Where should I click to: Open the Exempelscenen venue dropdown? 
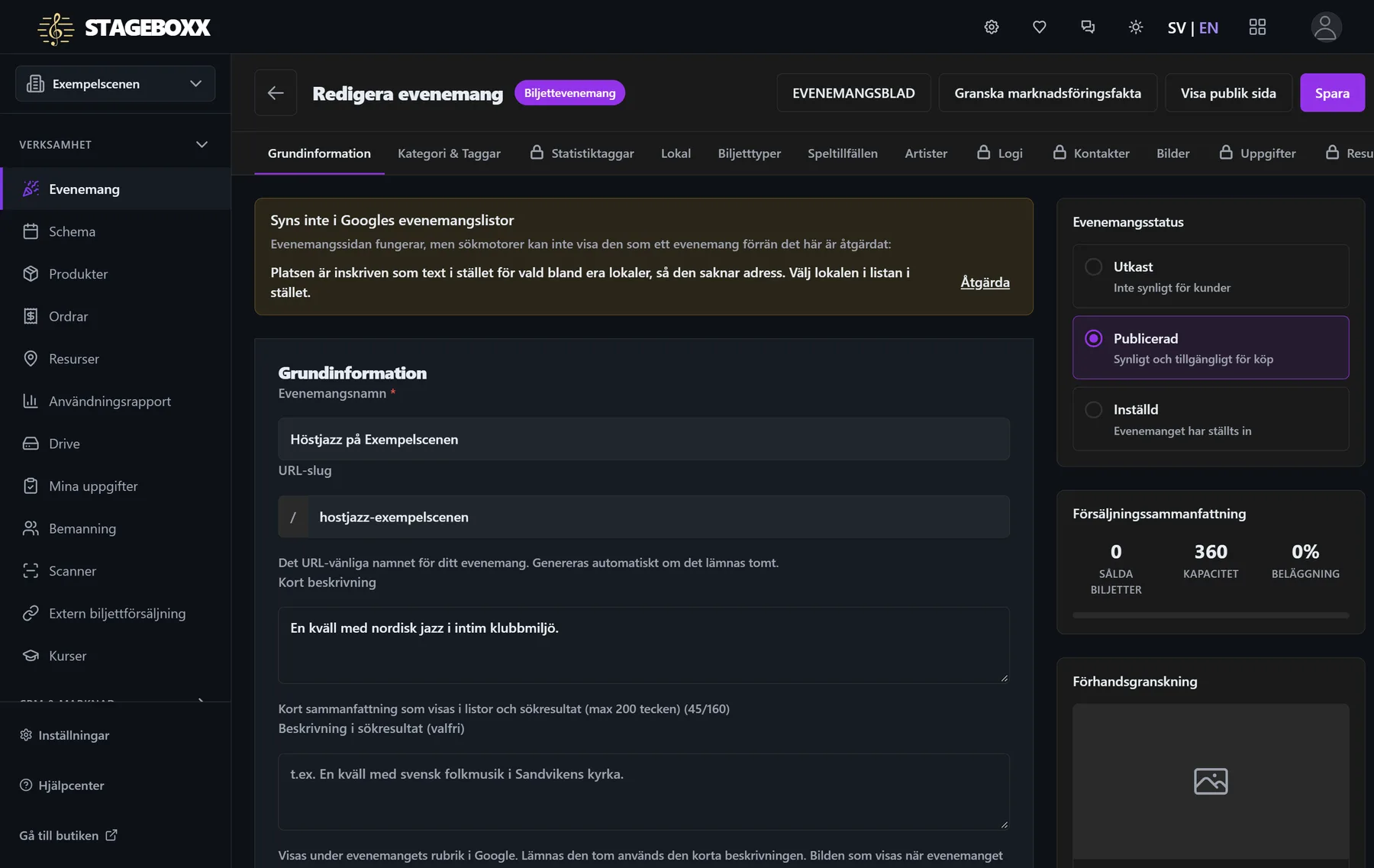[x=115, y=84]
